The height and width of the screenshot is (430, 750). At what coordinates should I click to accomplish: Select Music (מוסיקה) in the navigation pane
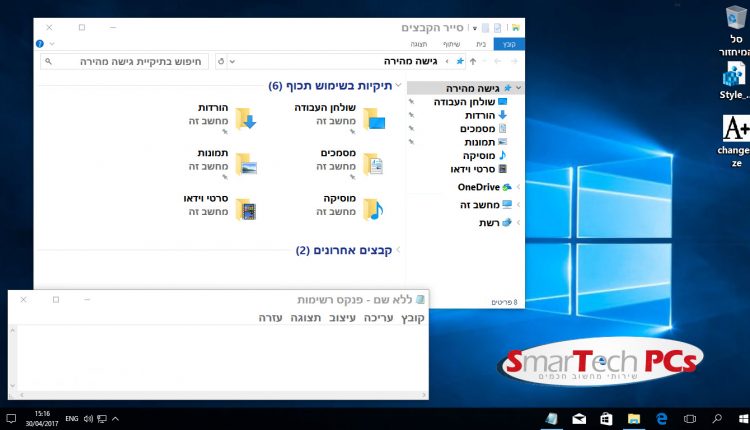pos(484,155)
